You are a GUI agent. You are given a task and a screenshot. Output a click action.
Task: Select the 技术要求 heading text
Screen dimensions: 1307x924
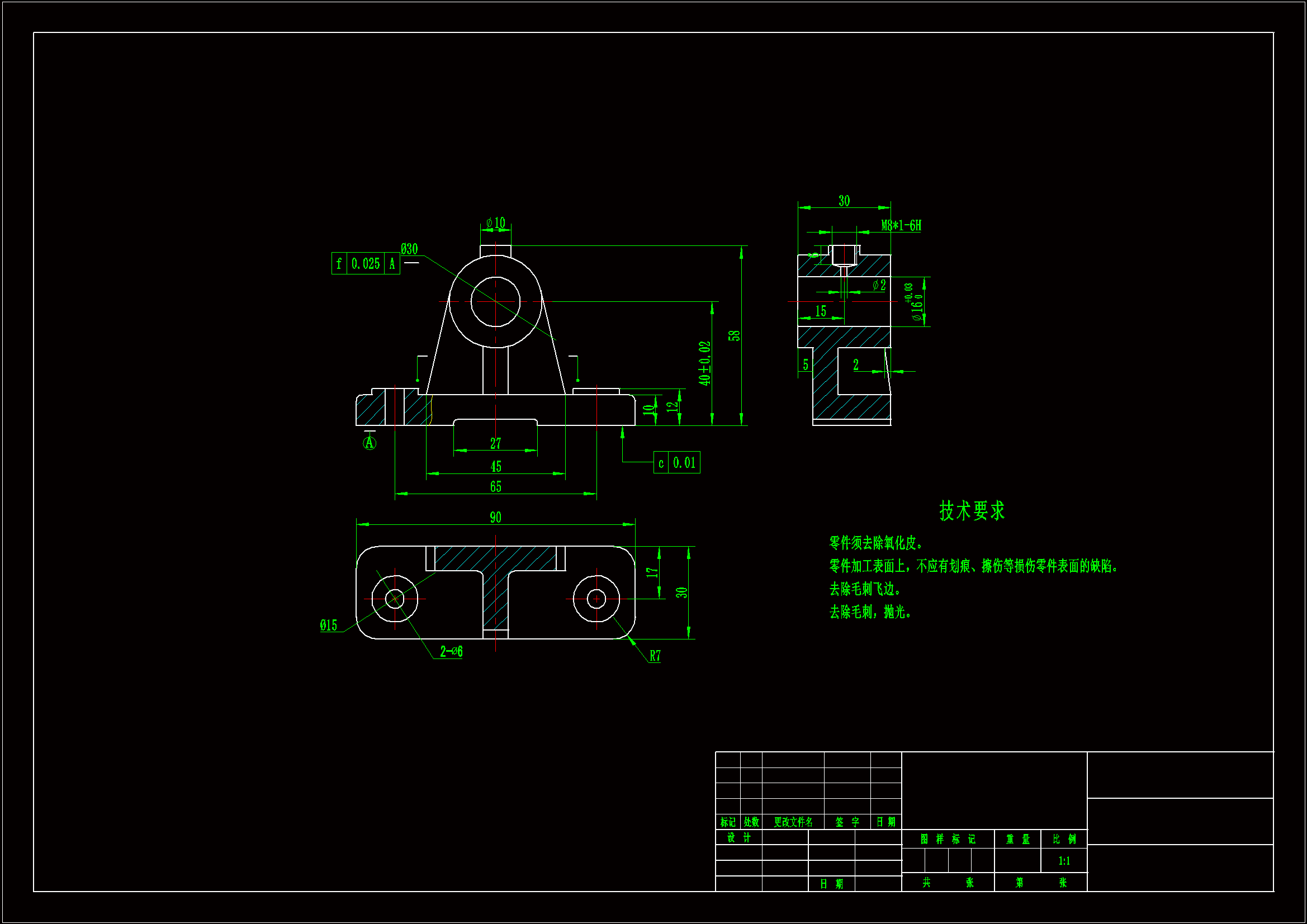click(x=972, y=511)
